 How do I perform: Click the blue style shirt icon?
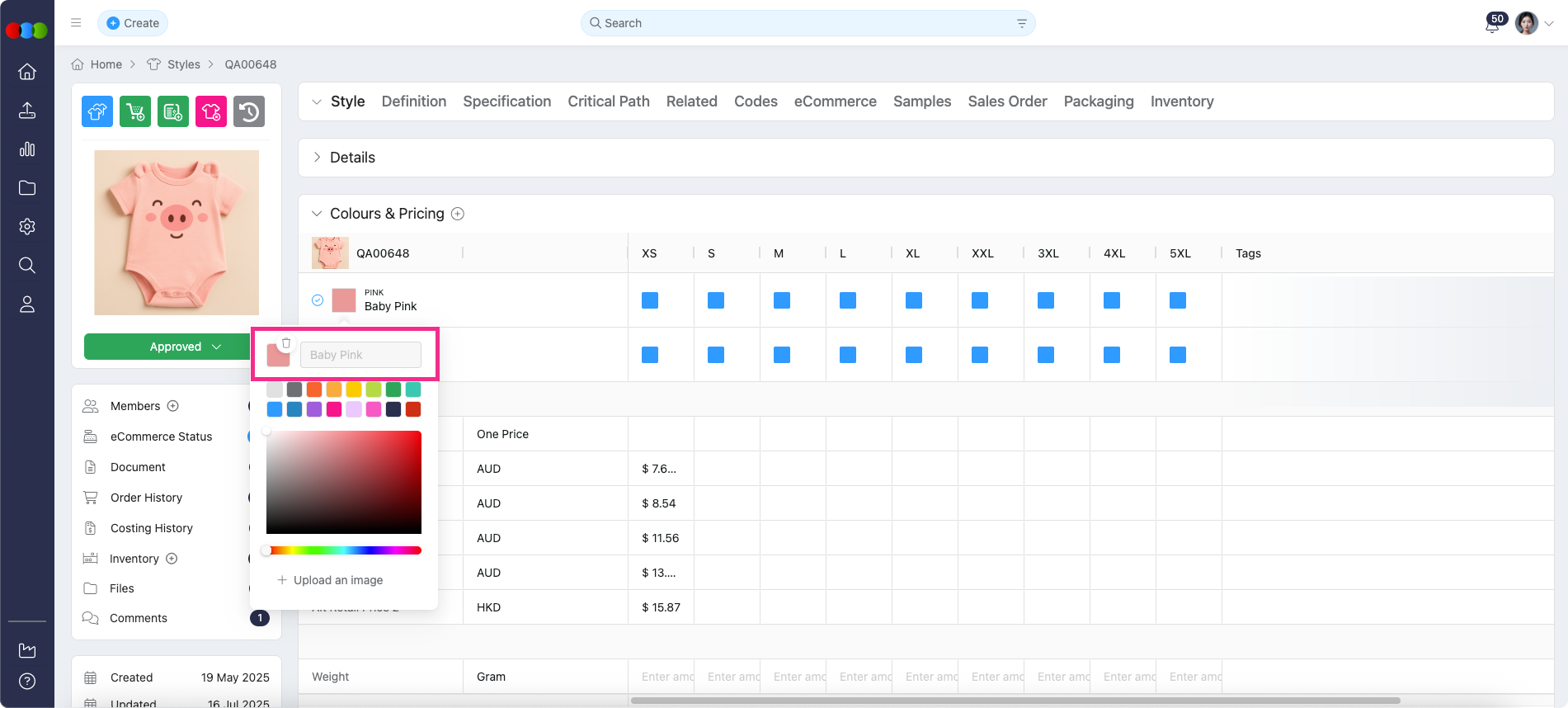coord(97,112)
